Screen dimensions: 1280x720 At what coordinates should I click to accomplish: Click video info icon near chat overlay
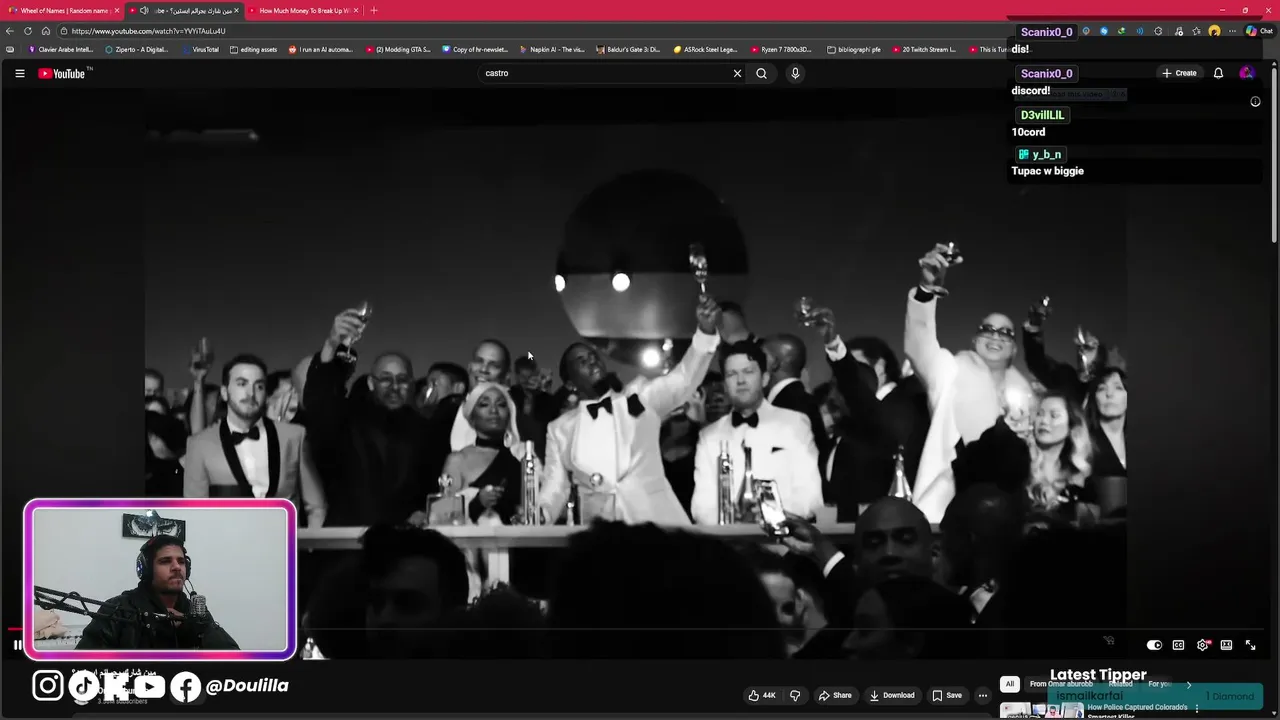[1255, 101]
